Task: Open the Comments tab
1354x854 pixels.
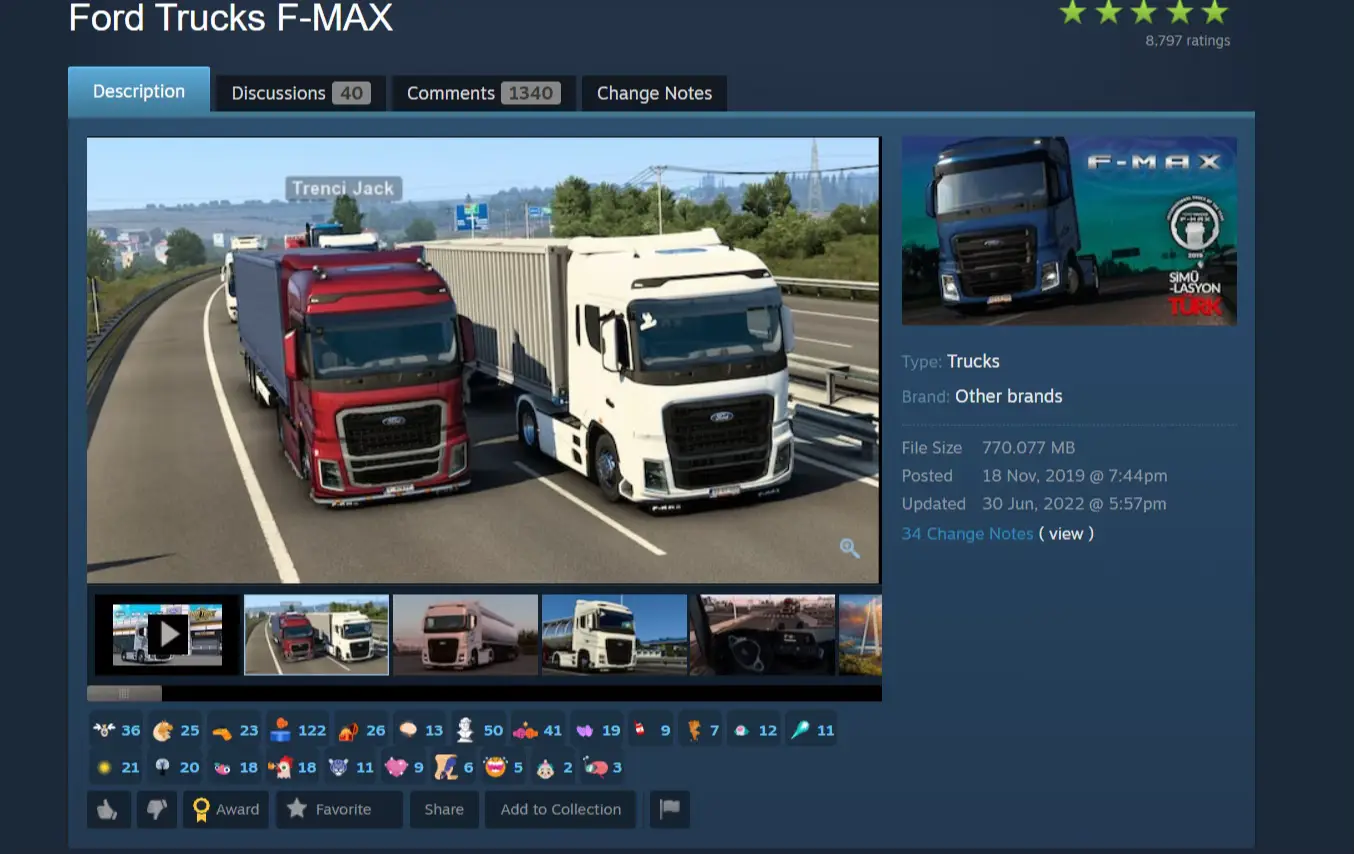Action: (x=484, y=93)
